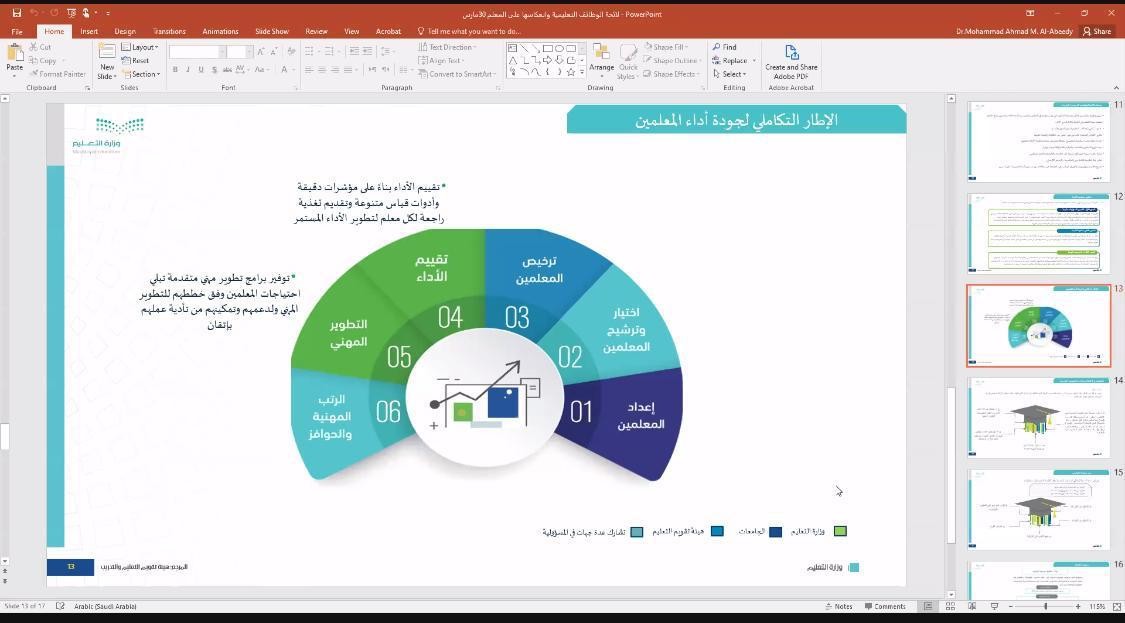The width and height of the screenshot is (1125, 623).
Task: Open the Arrange tool
Action: pos(601,58)
